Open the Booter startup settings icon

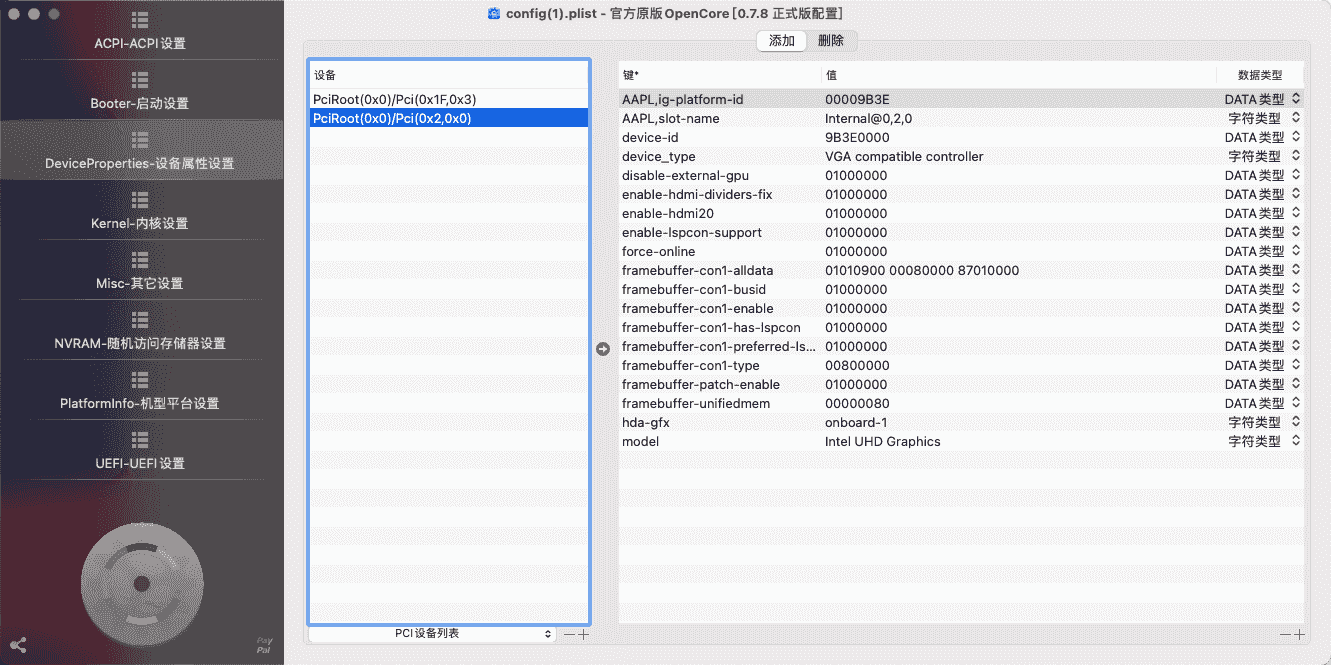point(140,80)
